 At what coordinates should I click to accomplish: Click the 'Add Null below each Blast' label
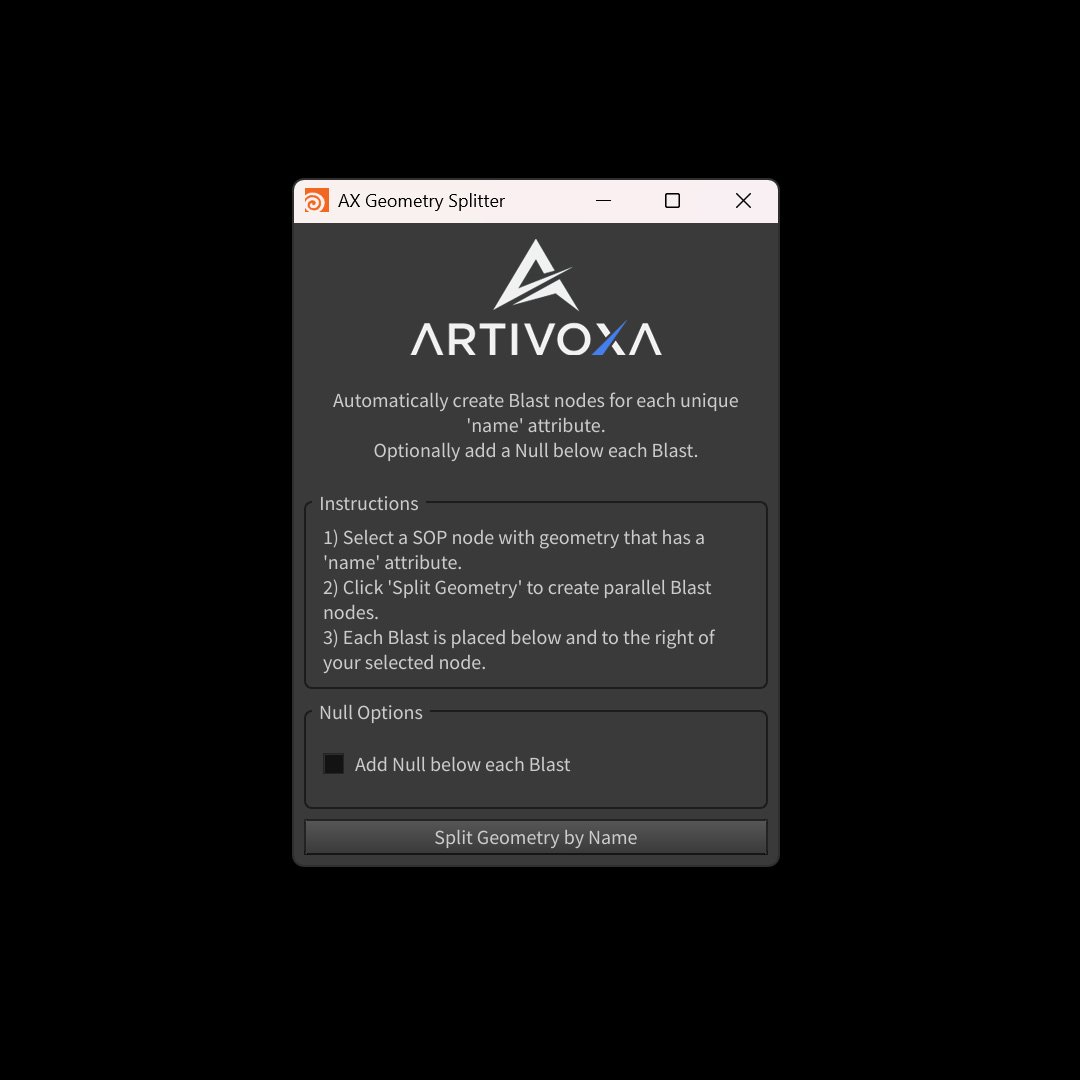[x=462, y=764]
